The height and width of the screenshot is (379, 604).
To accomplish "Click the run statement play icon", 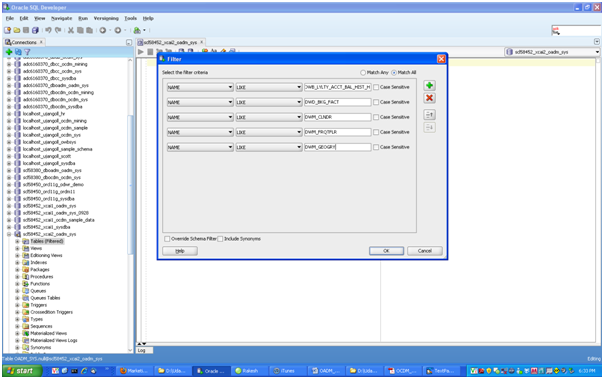I will coord(141,52).
